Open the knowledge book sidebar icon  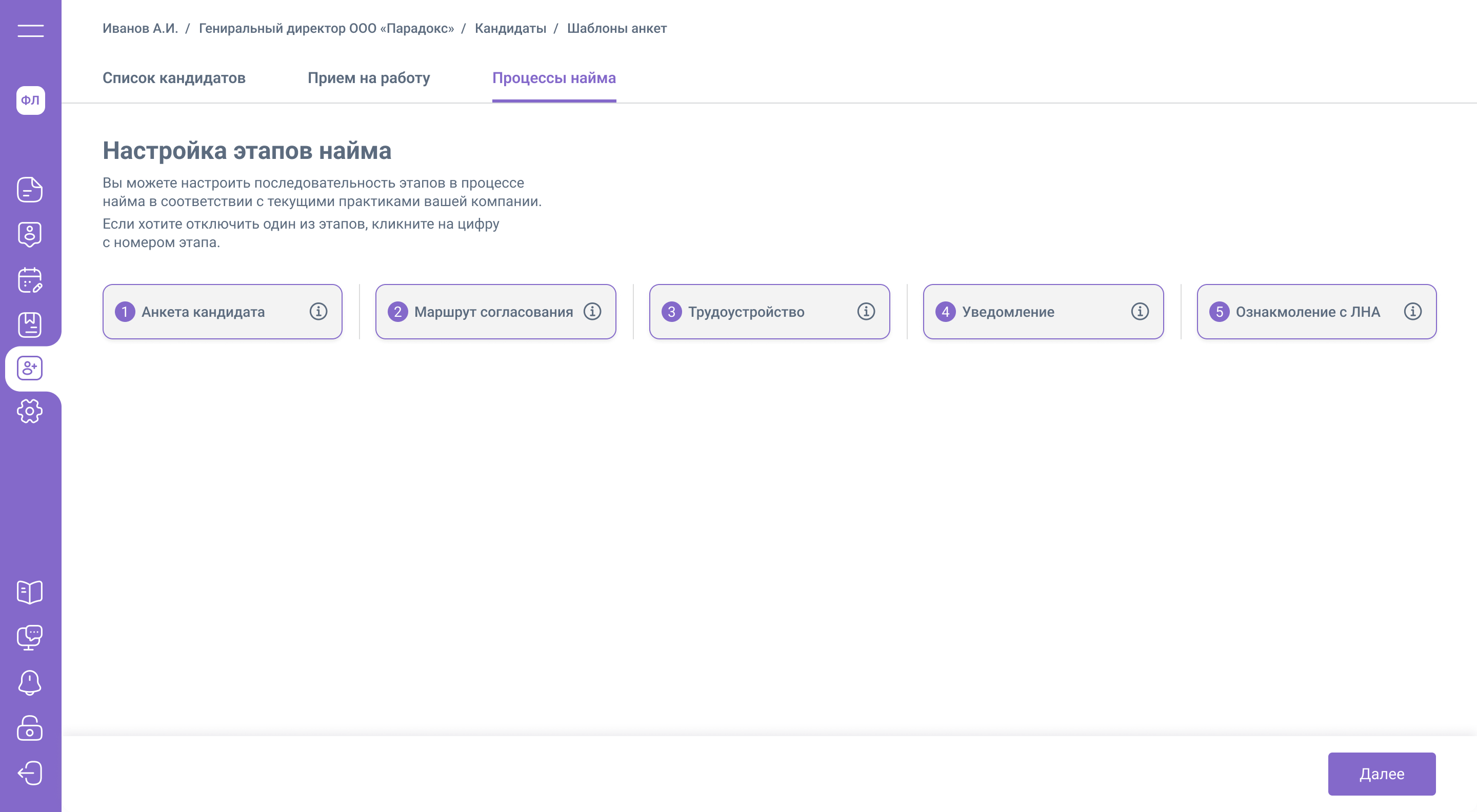click(30, 592)
